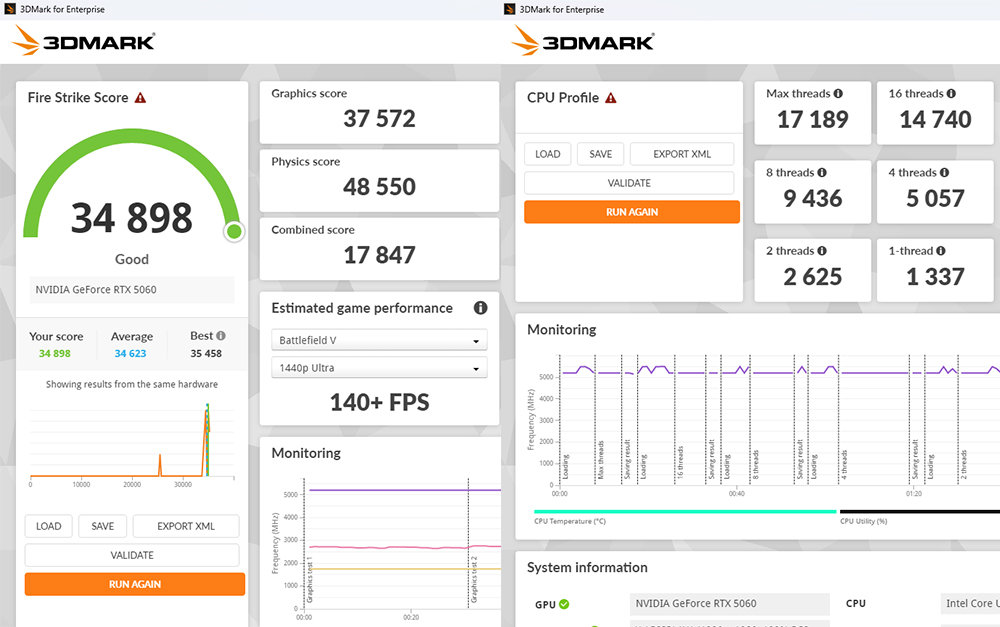Click the CPU Temperature legend bar
This screenshot has height=627, width=1000.
pos(685,511)
